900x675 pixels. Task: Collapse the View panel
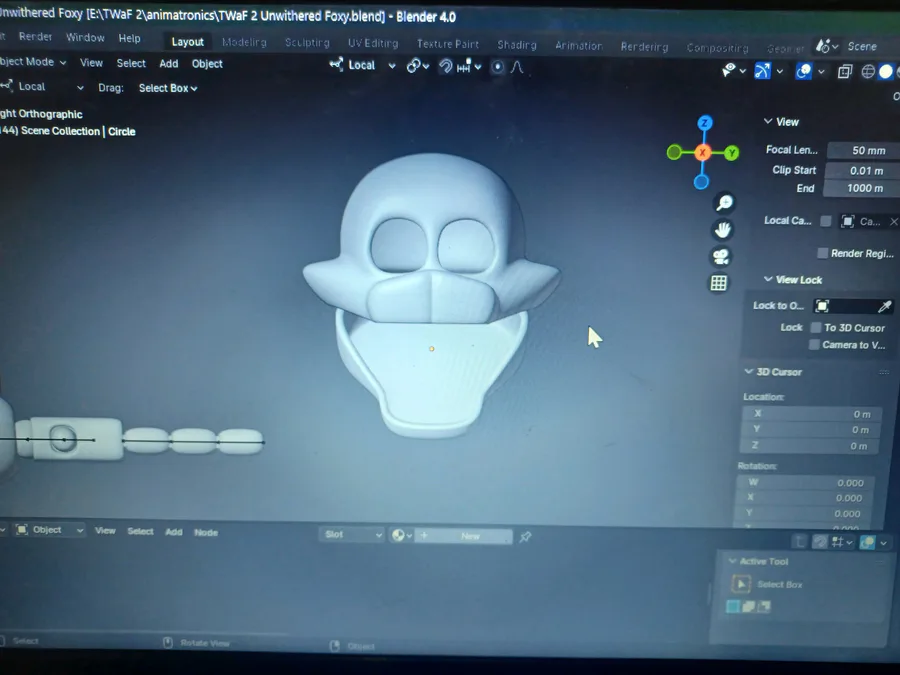click(x=782, y=122)
